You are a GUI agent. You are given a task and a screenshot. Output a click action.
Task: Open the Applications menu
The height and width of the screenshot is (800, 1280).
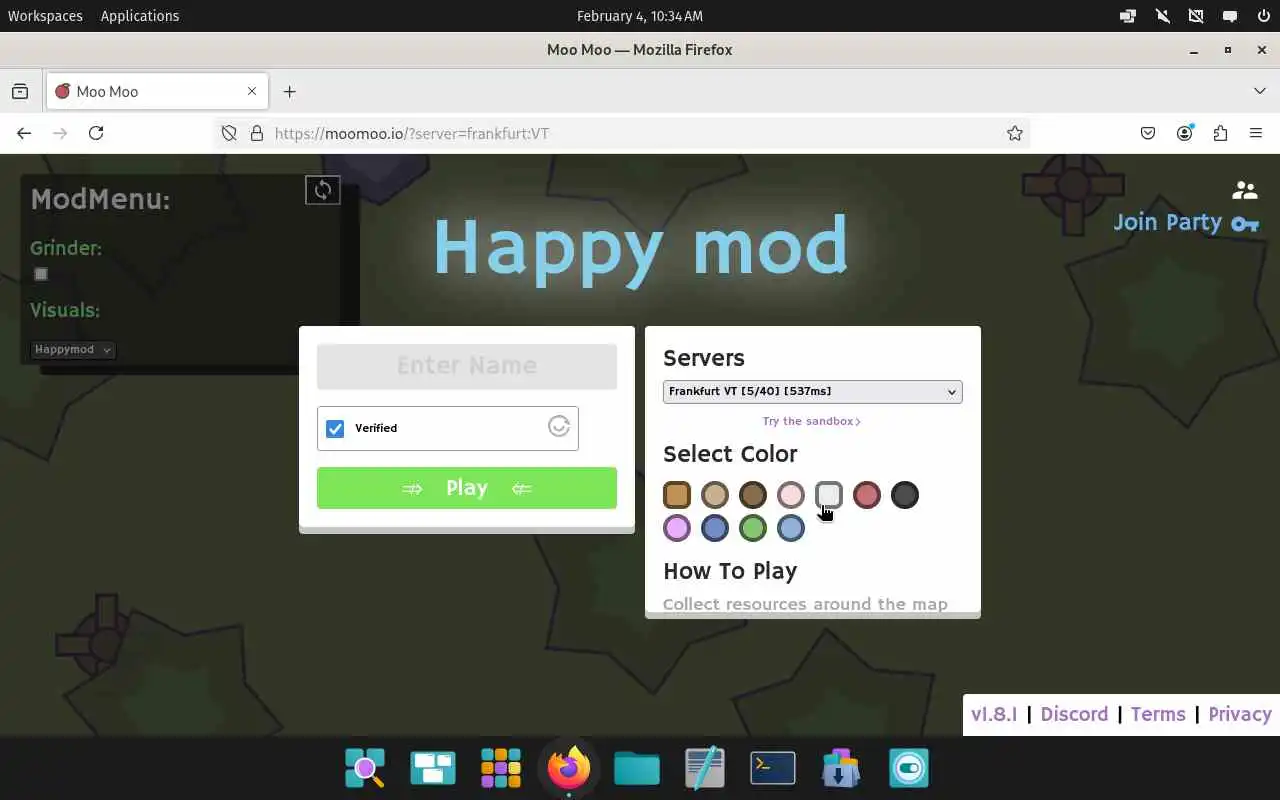click(x=140, y=16)
